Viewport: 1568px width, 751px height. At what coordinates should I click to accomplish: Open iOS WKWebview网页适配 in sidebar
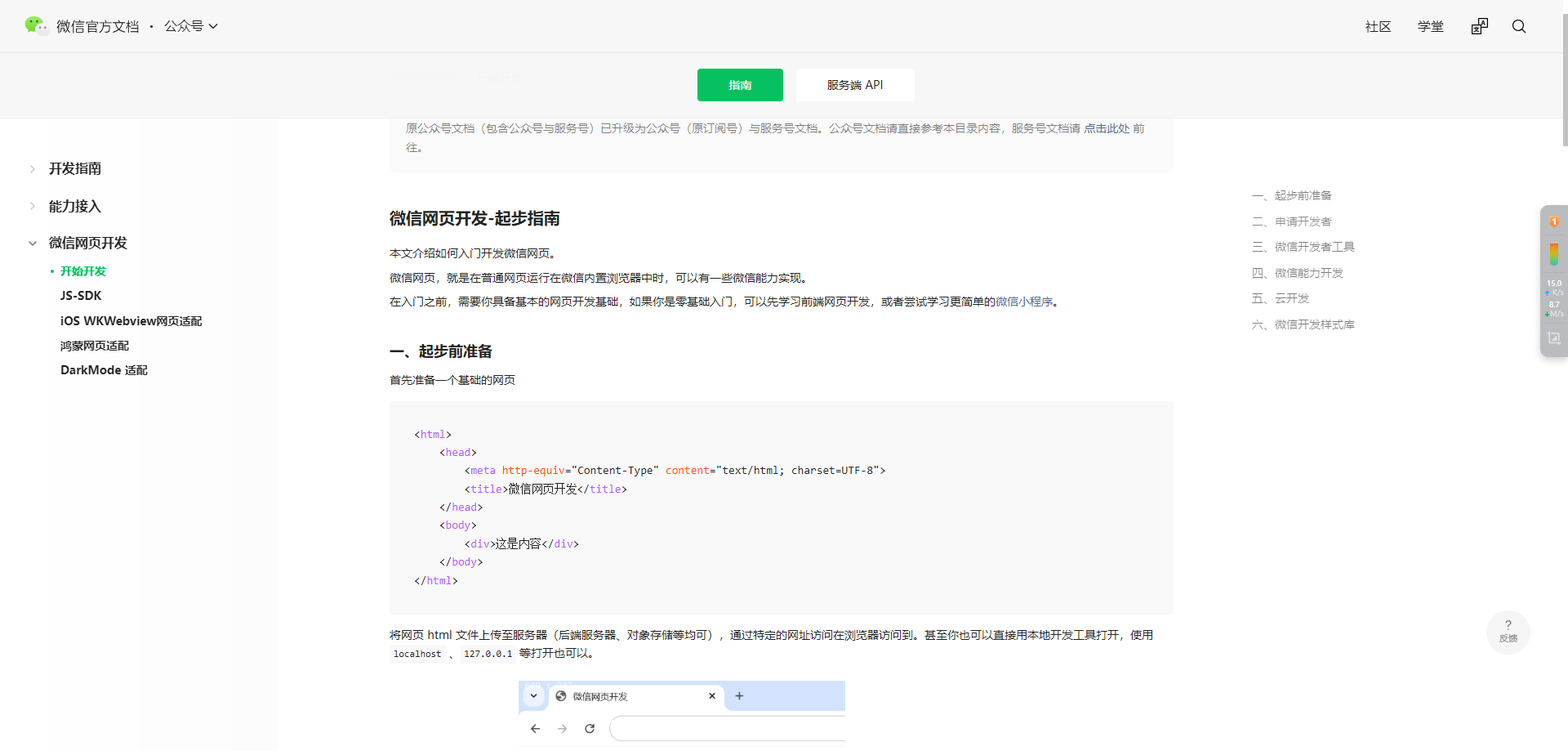coord(131,321)
